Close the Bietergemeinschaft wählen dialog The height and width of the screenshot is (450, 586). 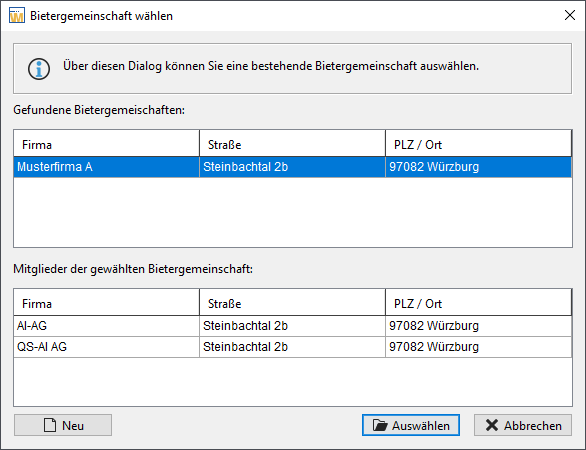pyautogui.click(x=570, y=15)
